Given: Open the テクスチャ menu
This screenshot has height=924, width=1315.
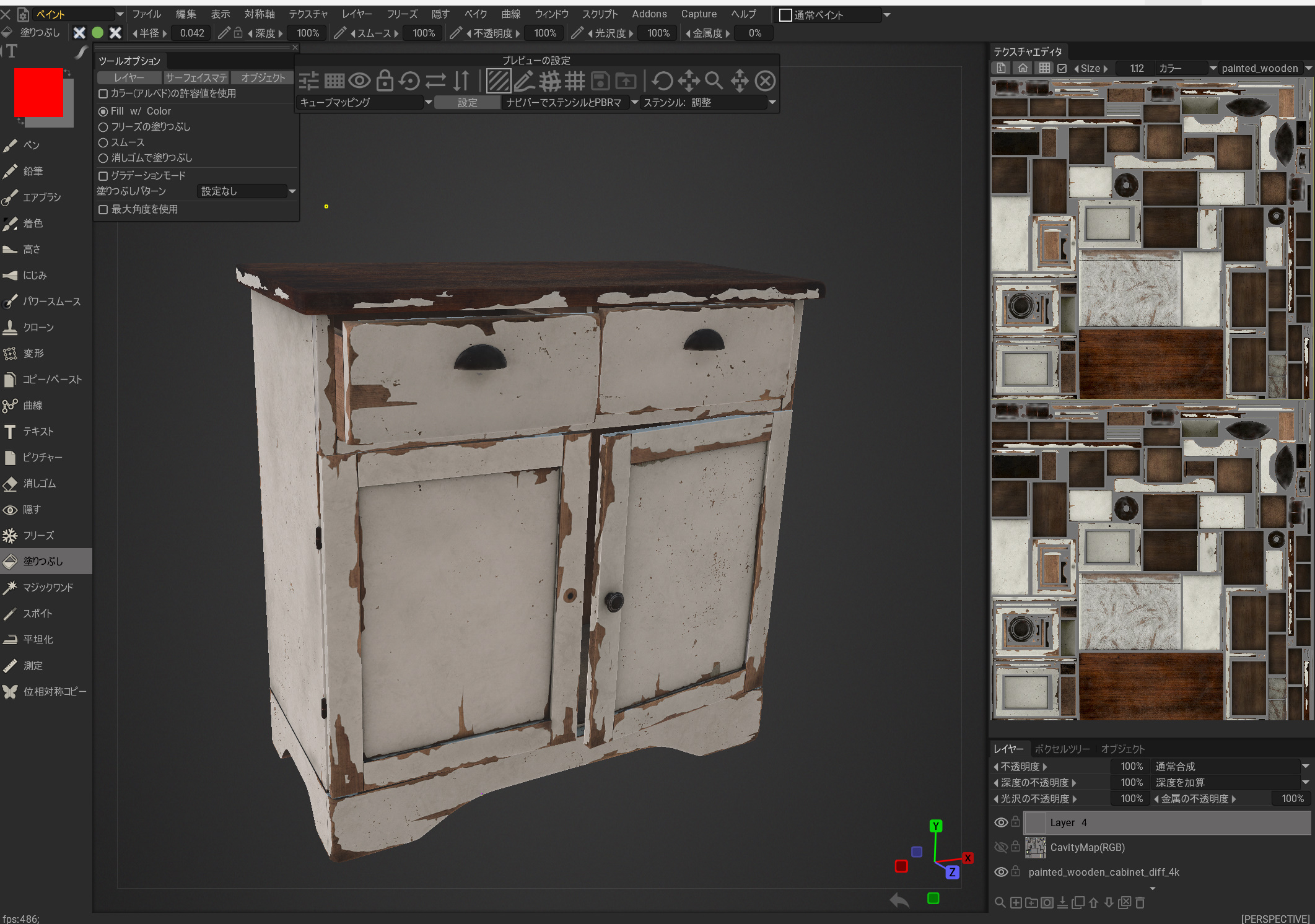Looking at the screenshot, I should point(308,14).
